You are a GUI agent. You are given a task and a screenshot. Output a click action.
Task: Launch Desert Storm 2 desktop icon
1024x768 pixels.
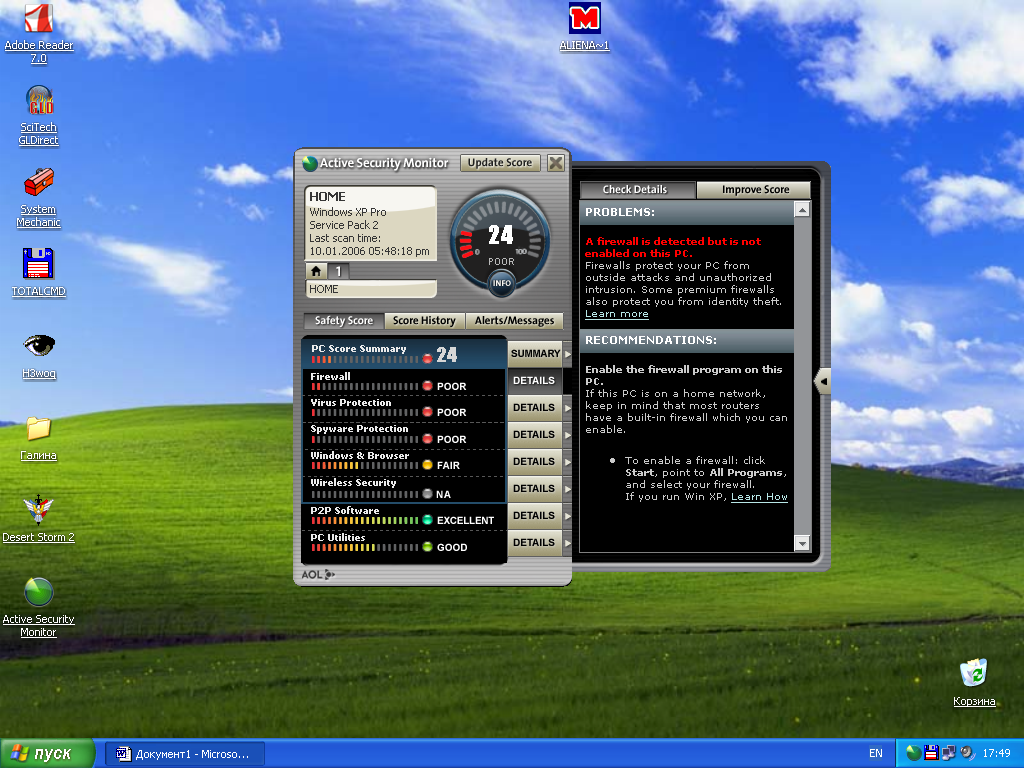39,519
